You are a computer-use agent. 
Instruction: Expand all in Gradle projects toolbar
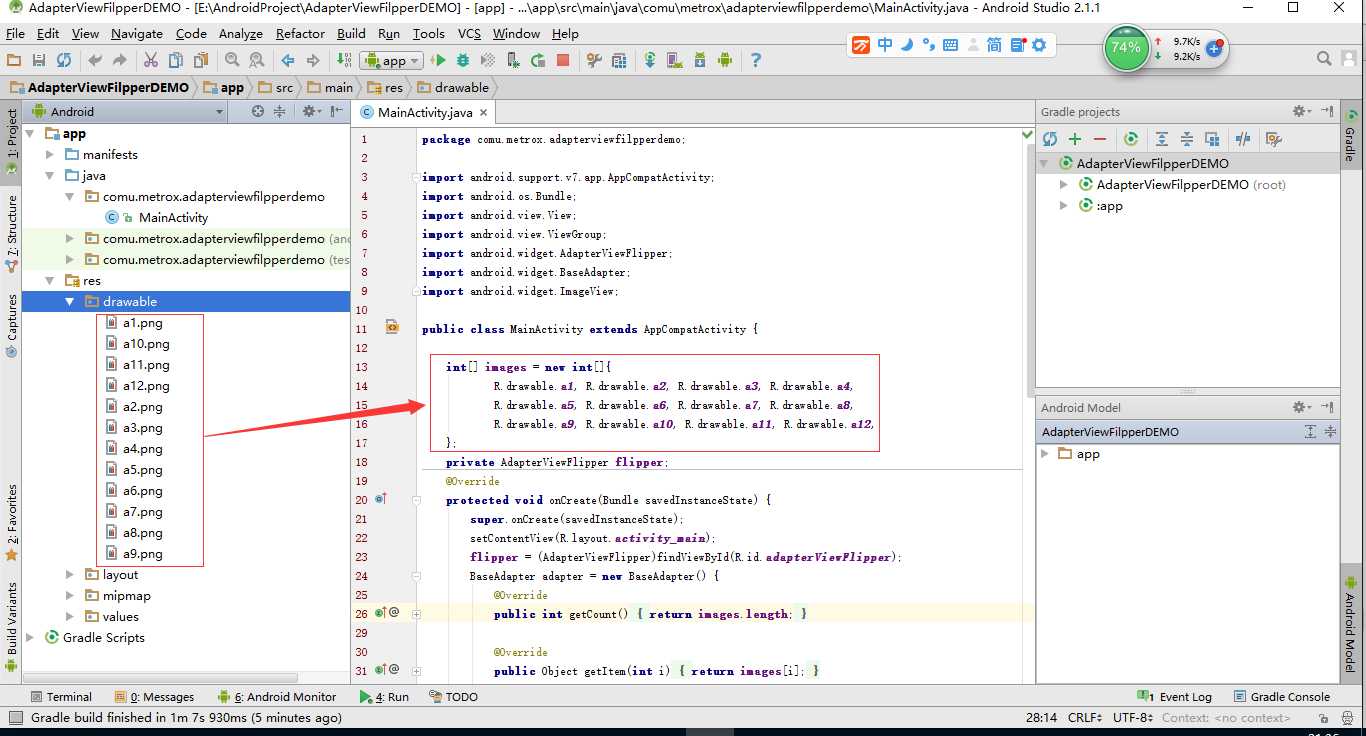tap(1162, 139)
